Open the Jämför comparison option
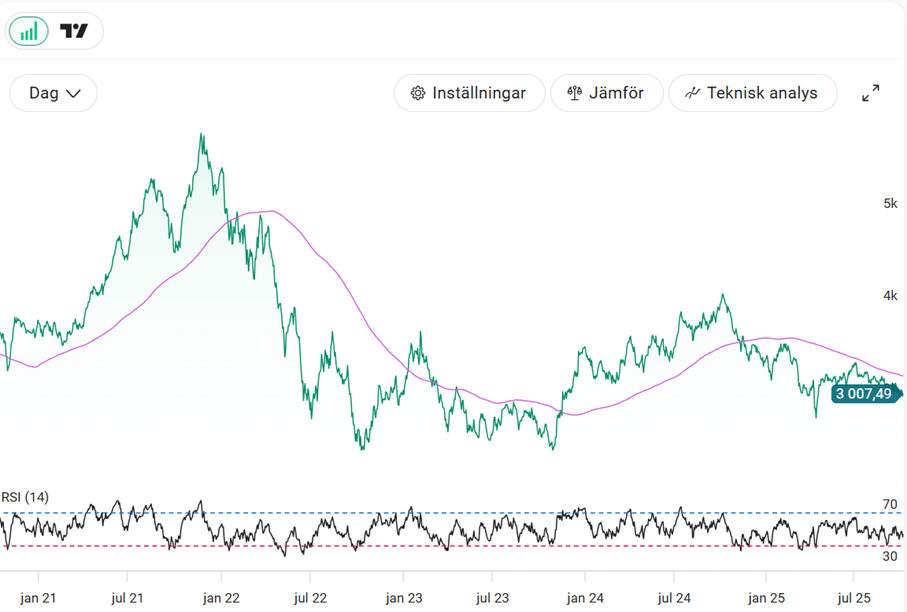 coord(607,93)
